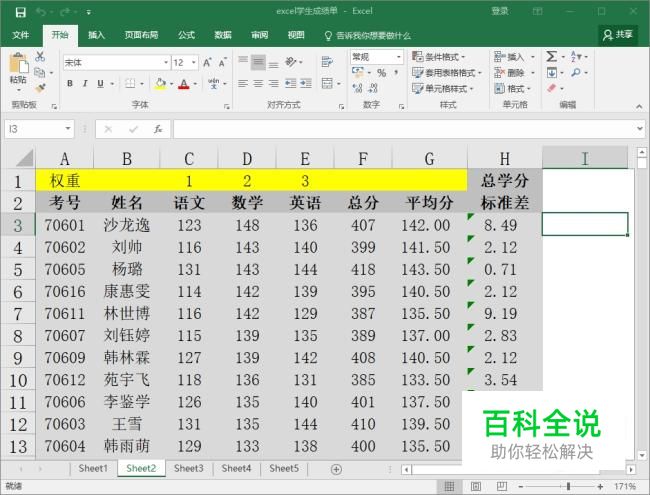Screen dimensions: 650x495
Task: Click the yellow fill color bucket
Action: (x=160, y=84)
